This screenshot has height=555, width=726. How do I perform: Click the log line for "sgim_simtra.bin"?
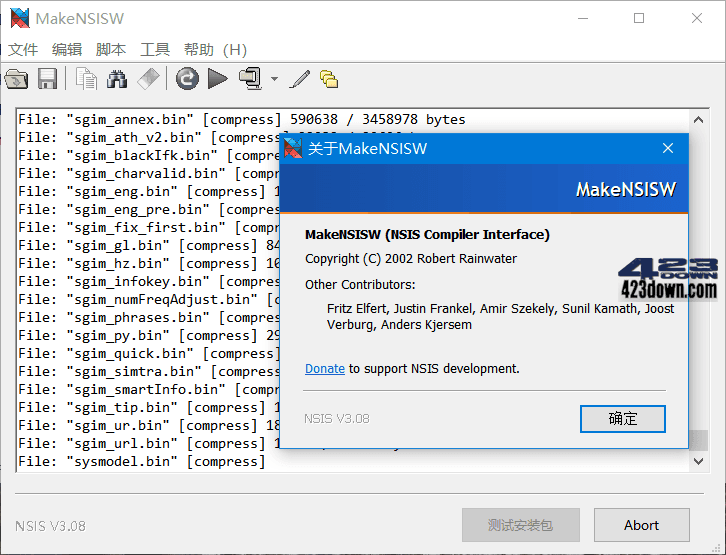pos(149,372)
